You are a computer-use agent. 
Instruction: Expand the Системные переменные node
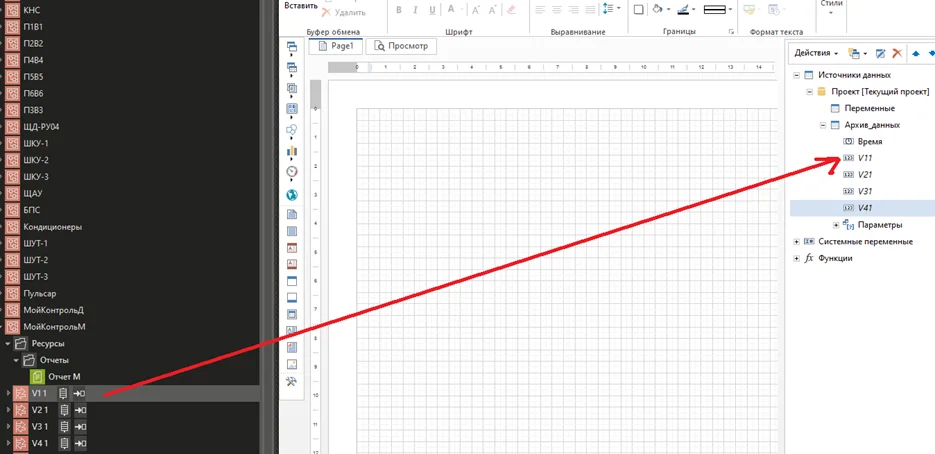pyautogui.click(x=796, y=241)
